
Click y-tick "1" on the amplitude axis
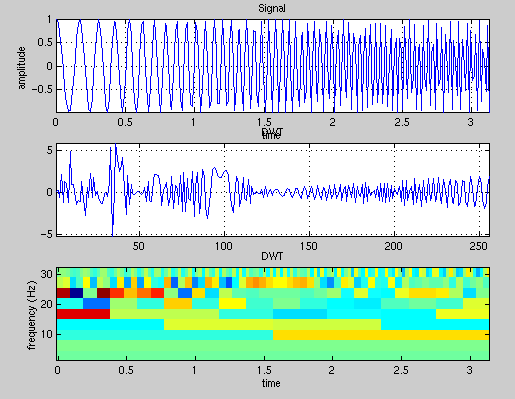(x=50, y=19)
